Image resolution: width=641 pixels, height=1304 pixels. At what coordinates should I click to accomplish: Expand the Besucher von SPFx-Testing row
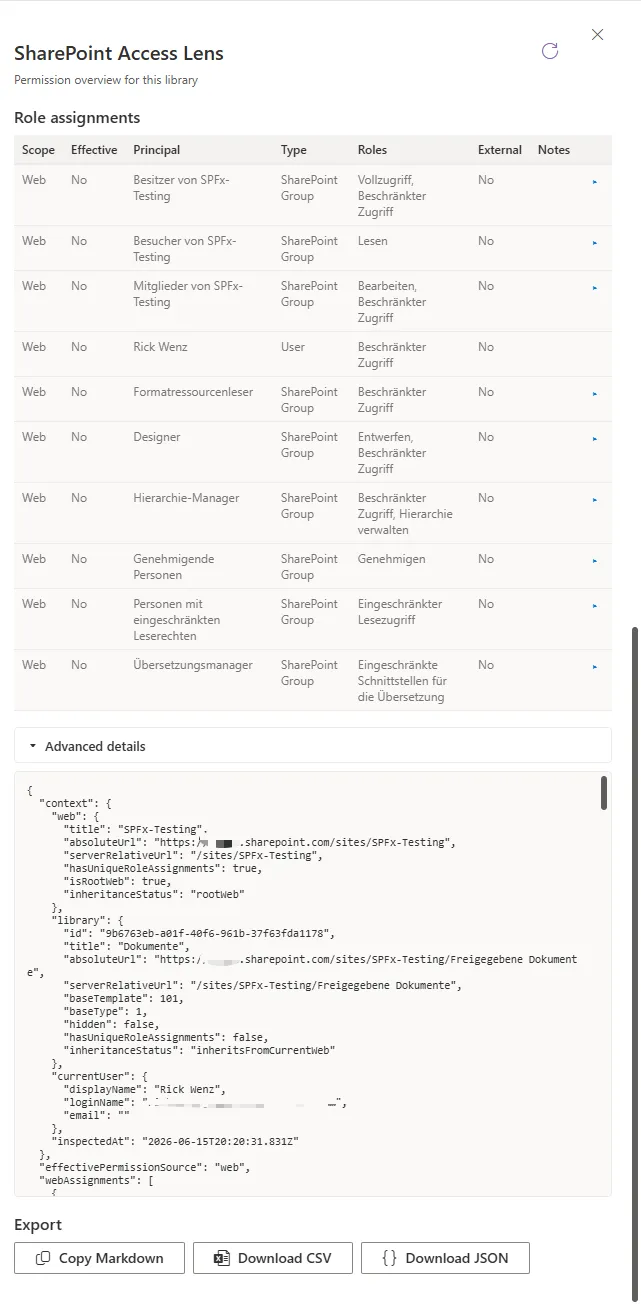click(595, 243)
